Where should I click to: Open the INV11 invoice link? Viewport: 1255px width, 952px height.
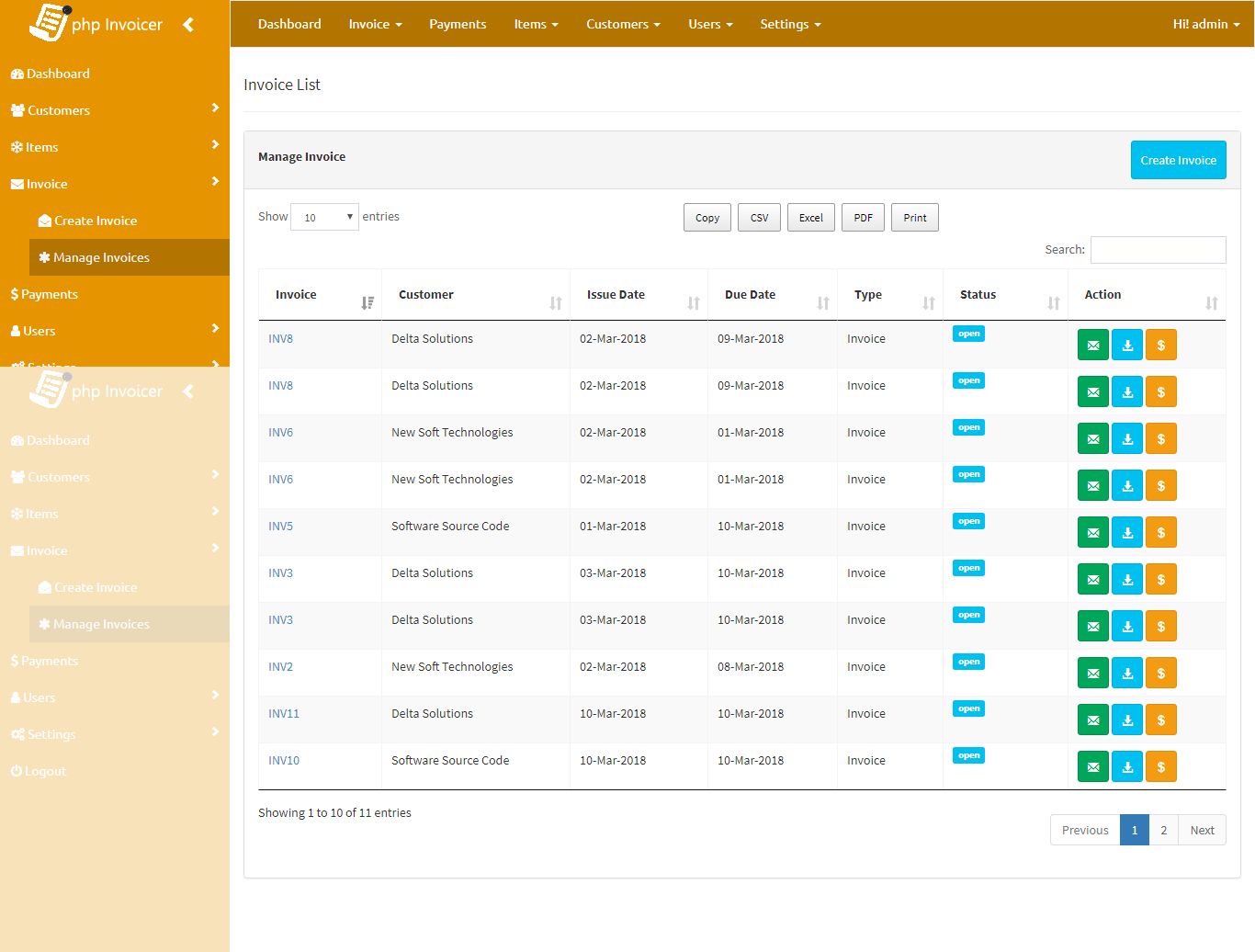284,714
